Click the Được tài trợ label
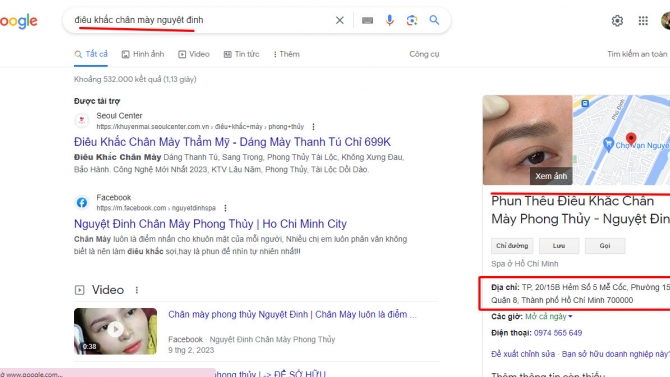The width and height of the screenshot is (670, 377). 97,101
